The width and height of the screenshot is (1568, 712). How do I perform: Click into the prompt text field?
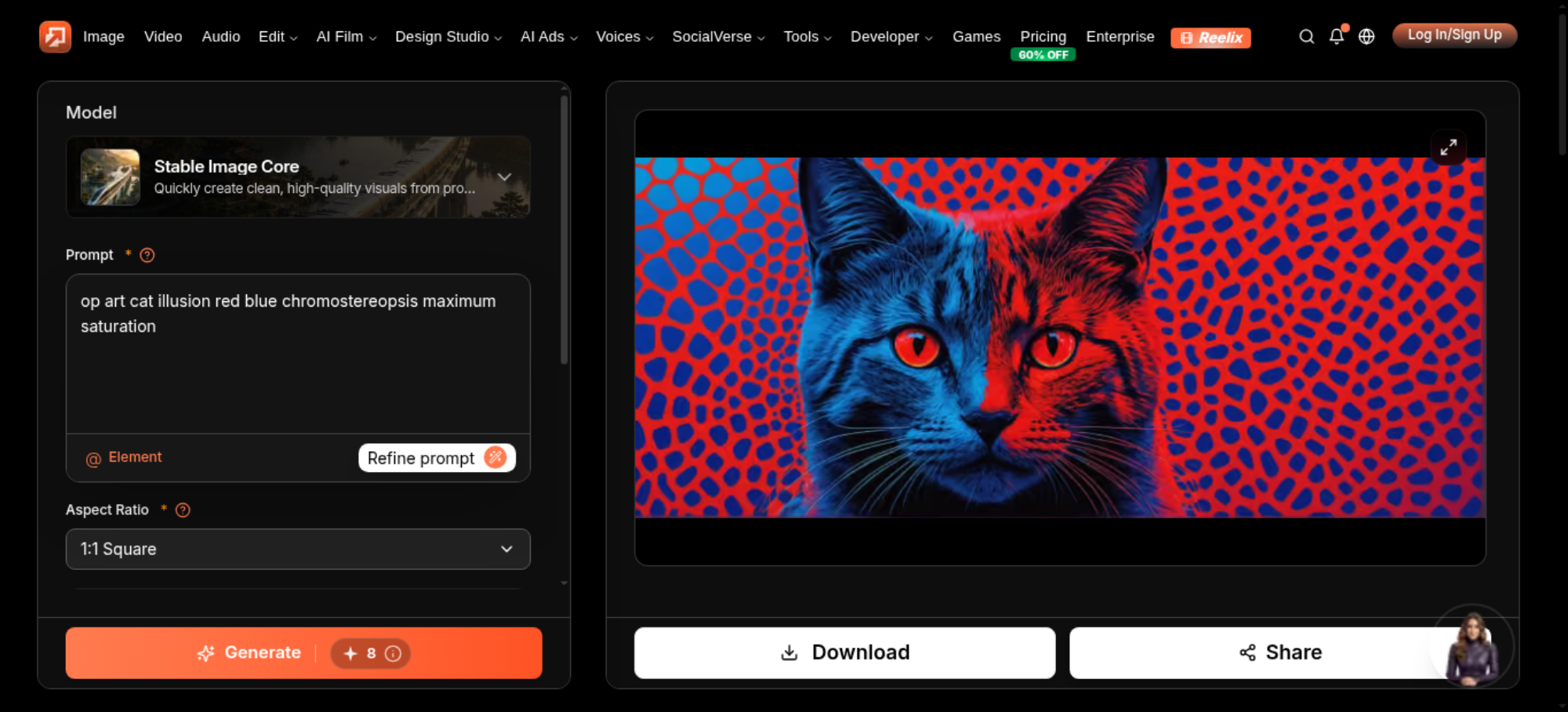[298, 353]
